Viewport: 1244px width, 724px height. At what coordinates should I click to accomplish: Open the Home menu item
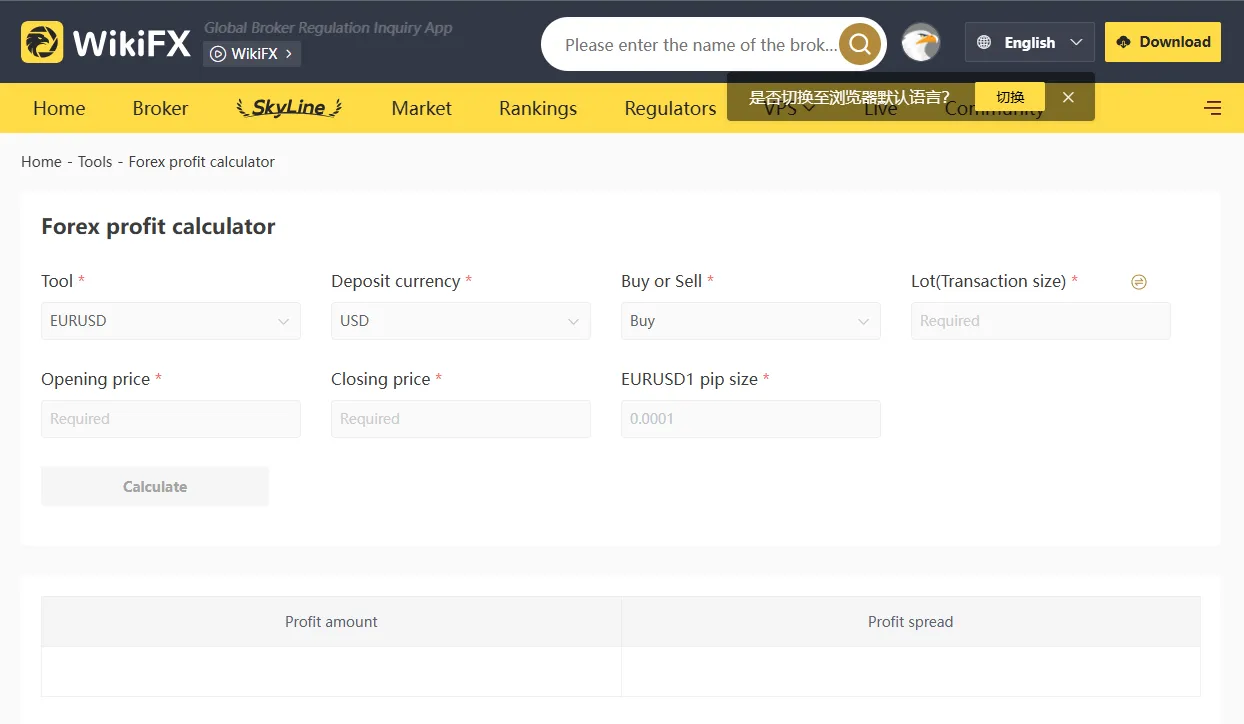click(x=59, y=108)
